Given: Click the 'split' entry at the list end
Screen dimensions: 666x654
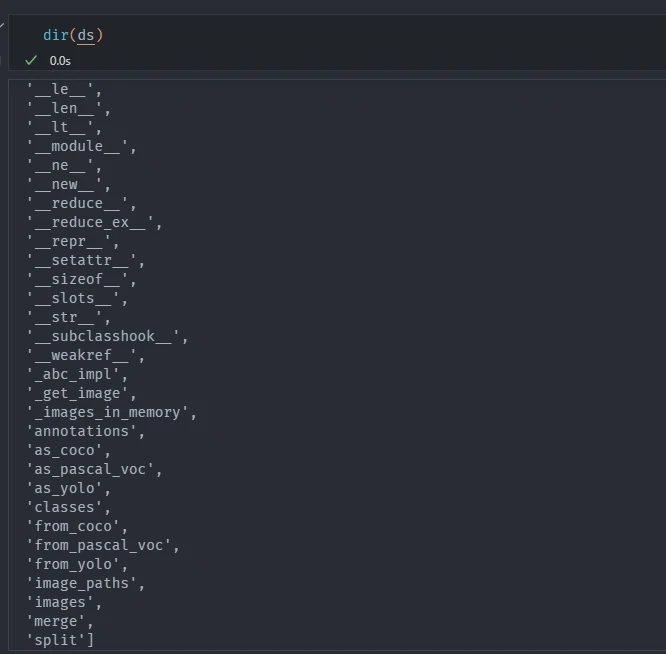Looking at the screenshot, I should (60, 640).
